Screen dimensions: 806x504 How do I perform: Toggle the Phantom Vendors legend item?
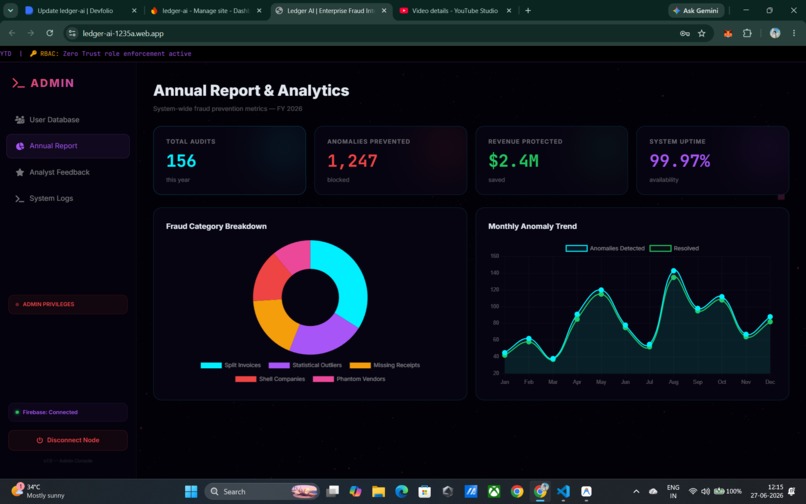point(349,379)
